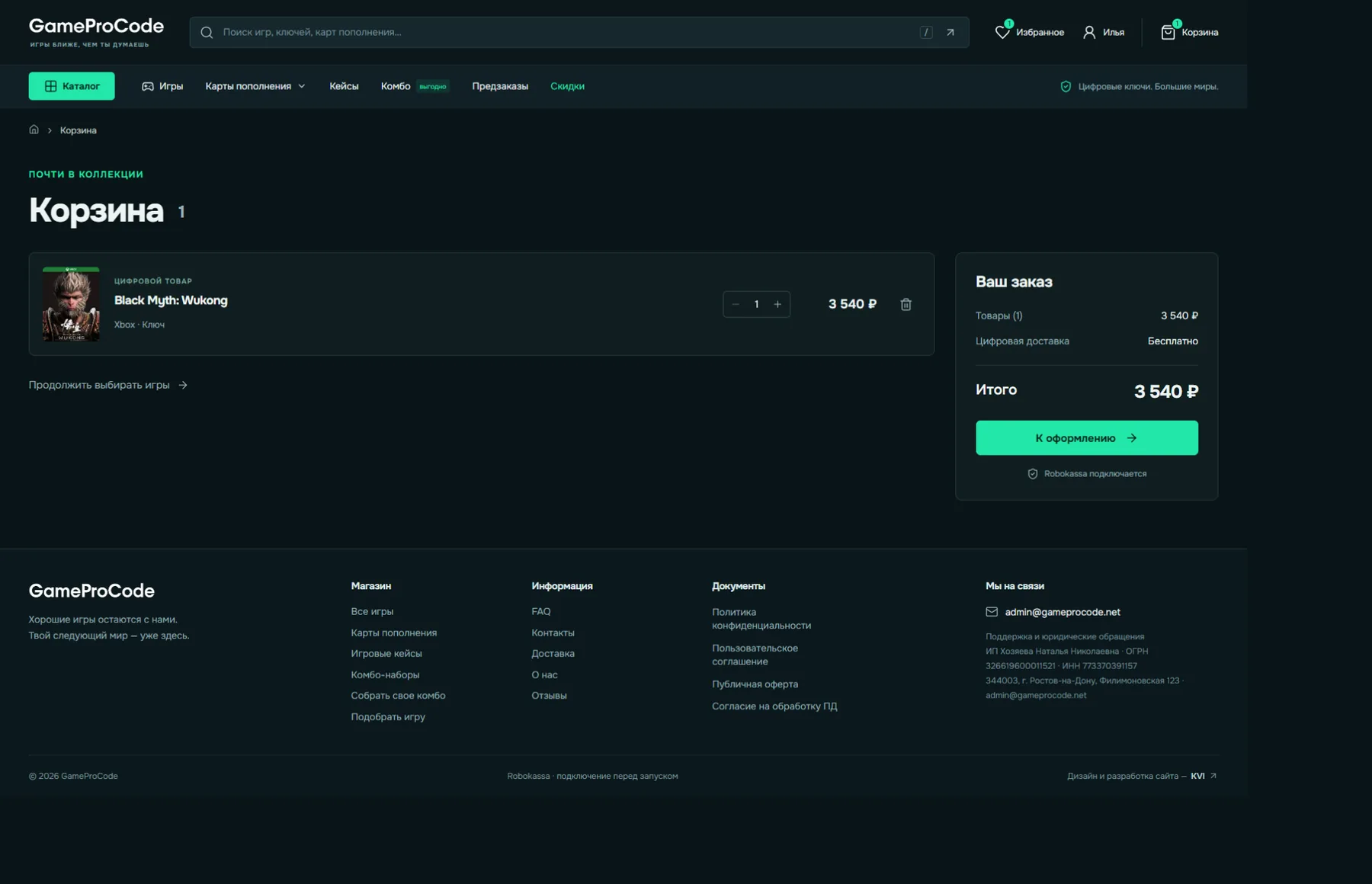The image size is (1372, 884).
Task: Open Доставка footer link
Action: [553, 653]
